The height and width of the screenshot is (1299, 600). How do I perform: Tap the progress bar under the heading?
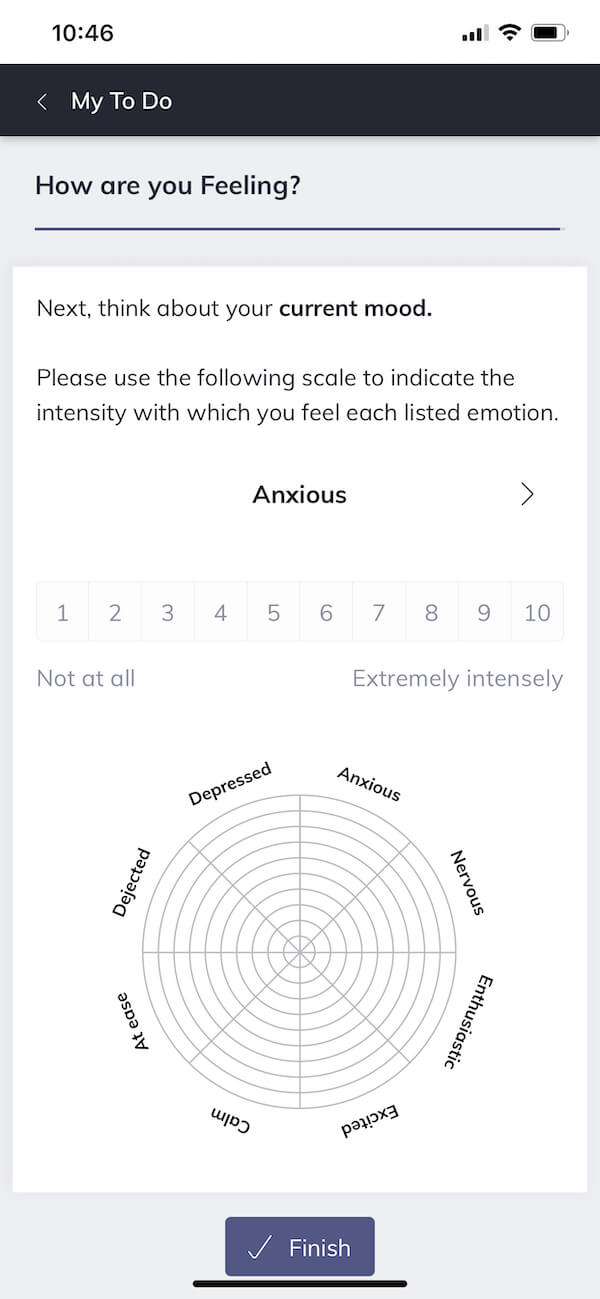(x=298, y=229)
